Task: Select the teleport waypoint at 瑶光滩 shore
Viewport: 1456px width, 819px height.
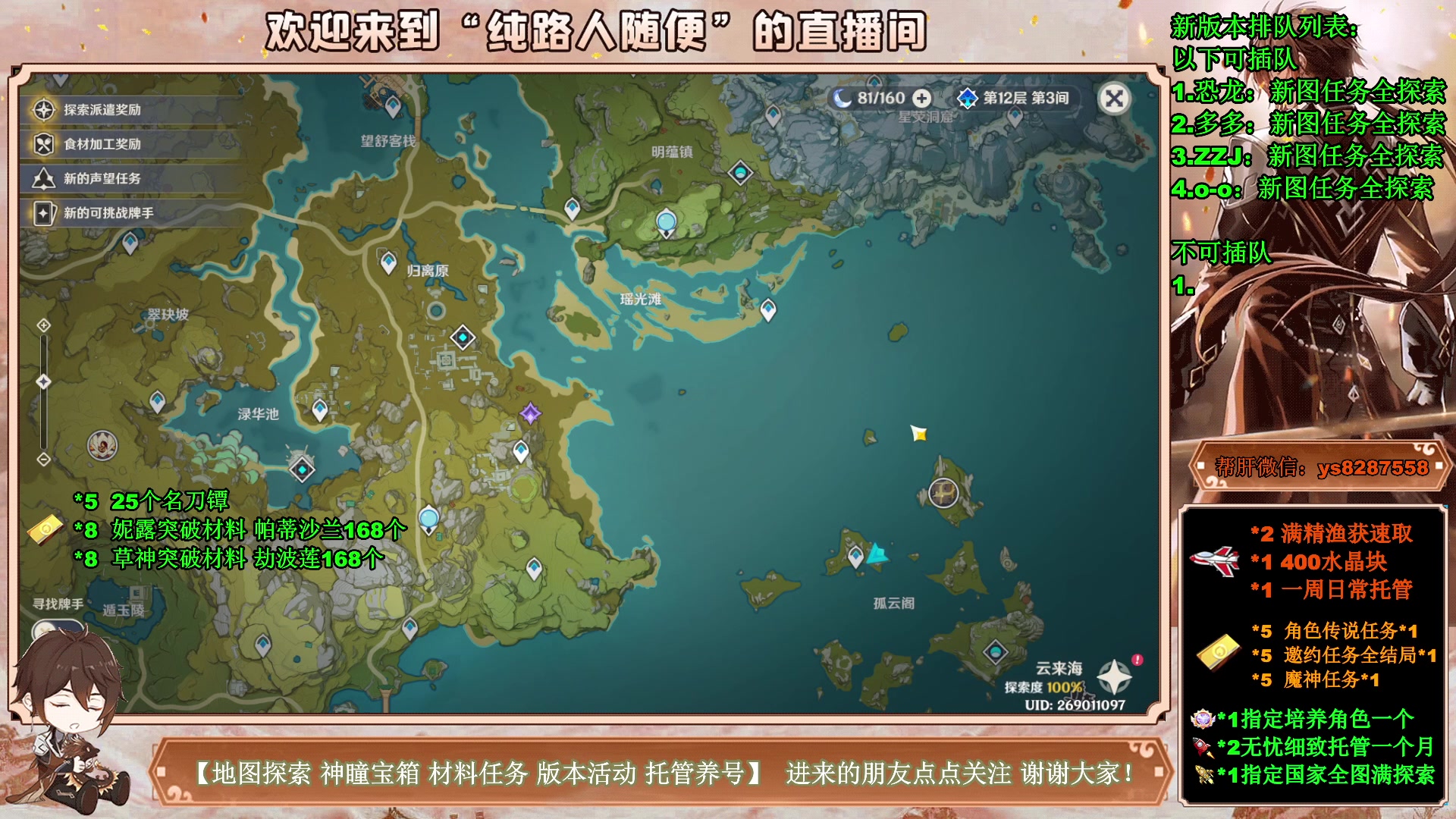Action: [768, 310]
